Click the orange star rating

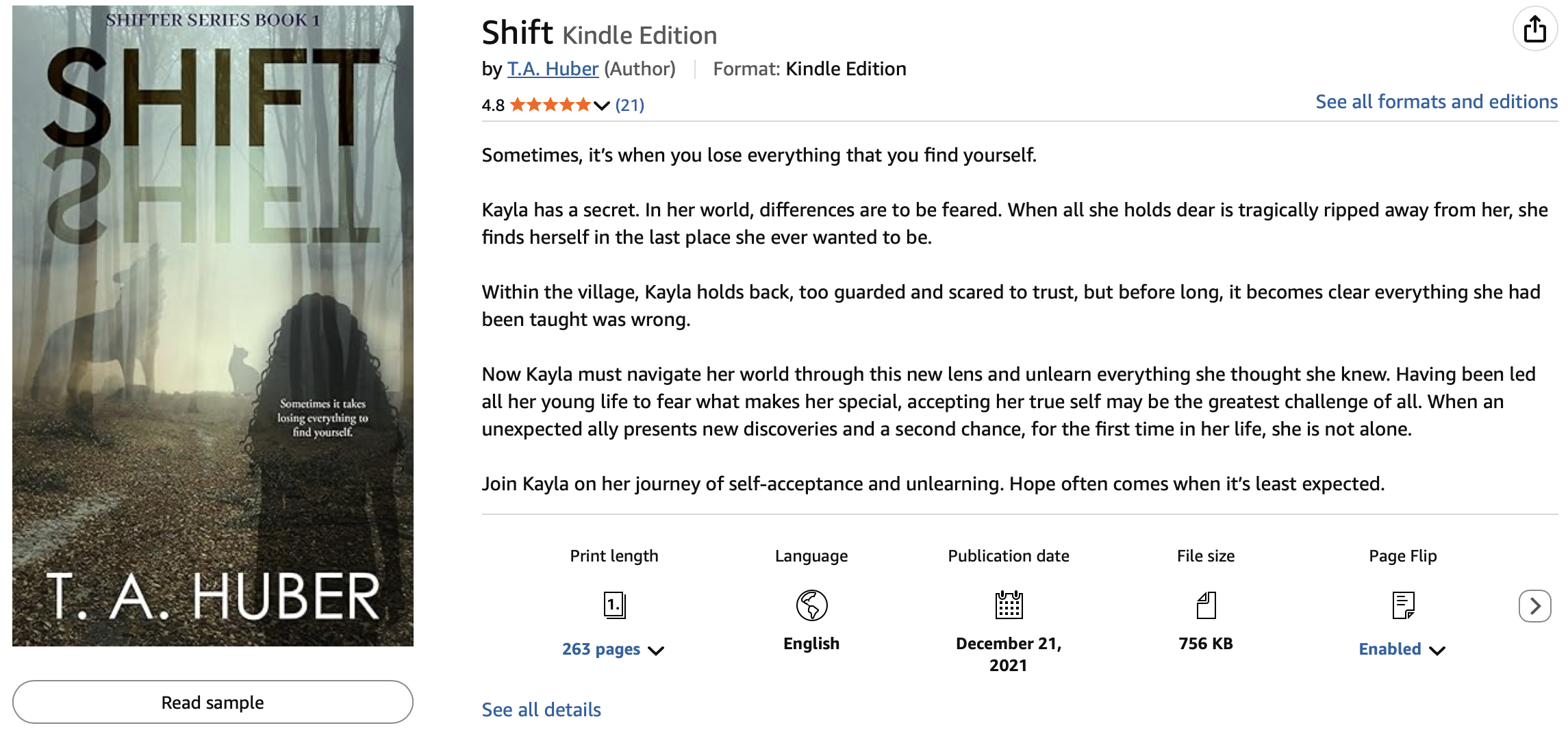coord(550,105)
